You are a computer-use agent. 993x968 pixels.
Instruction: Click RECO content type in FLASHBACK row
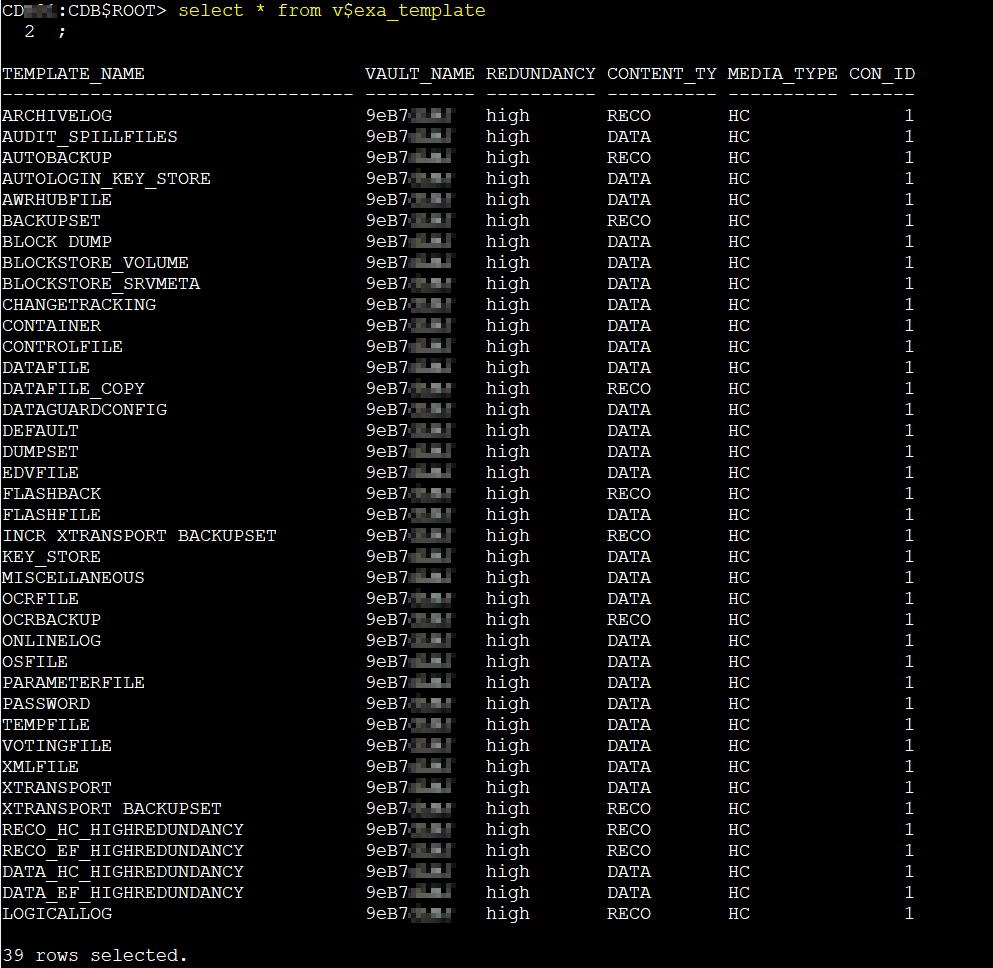point(628,494)
